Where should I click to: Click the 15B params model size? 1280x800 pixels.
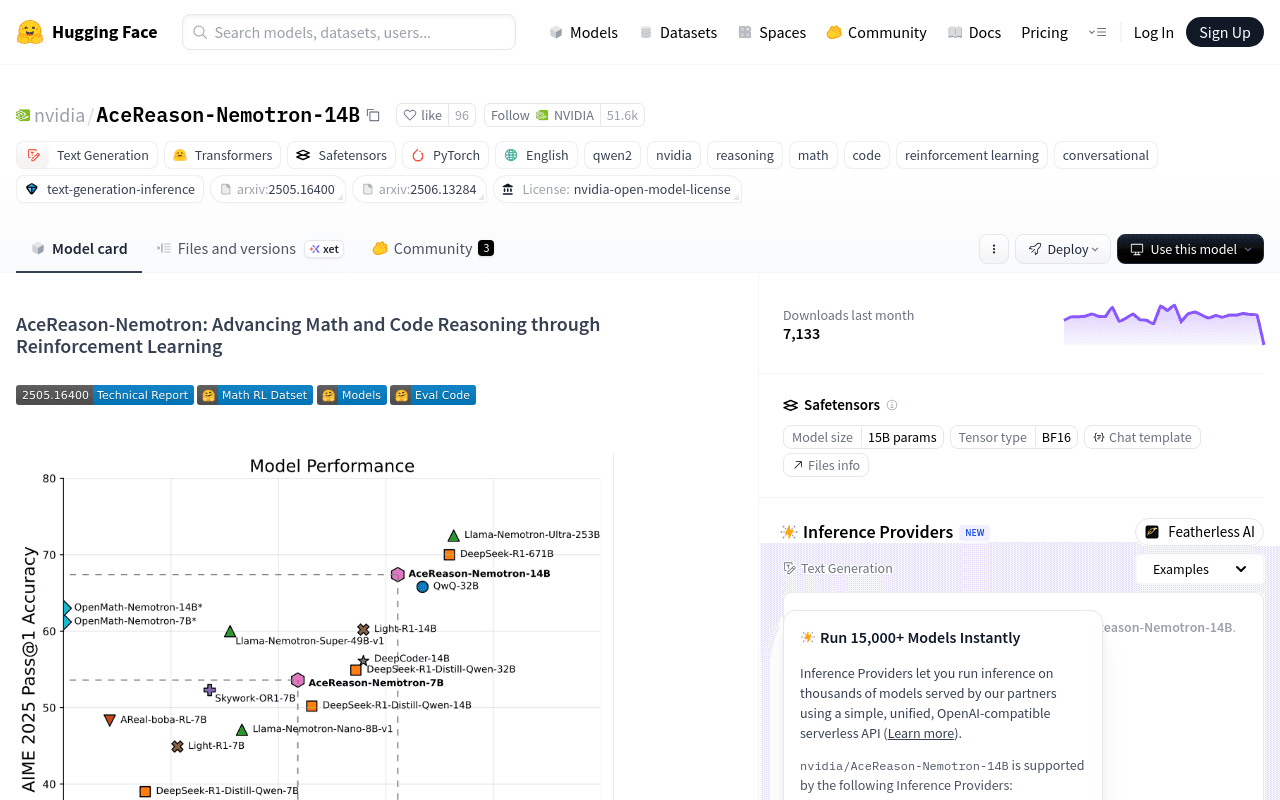click(902, 437)
